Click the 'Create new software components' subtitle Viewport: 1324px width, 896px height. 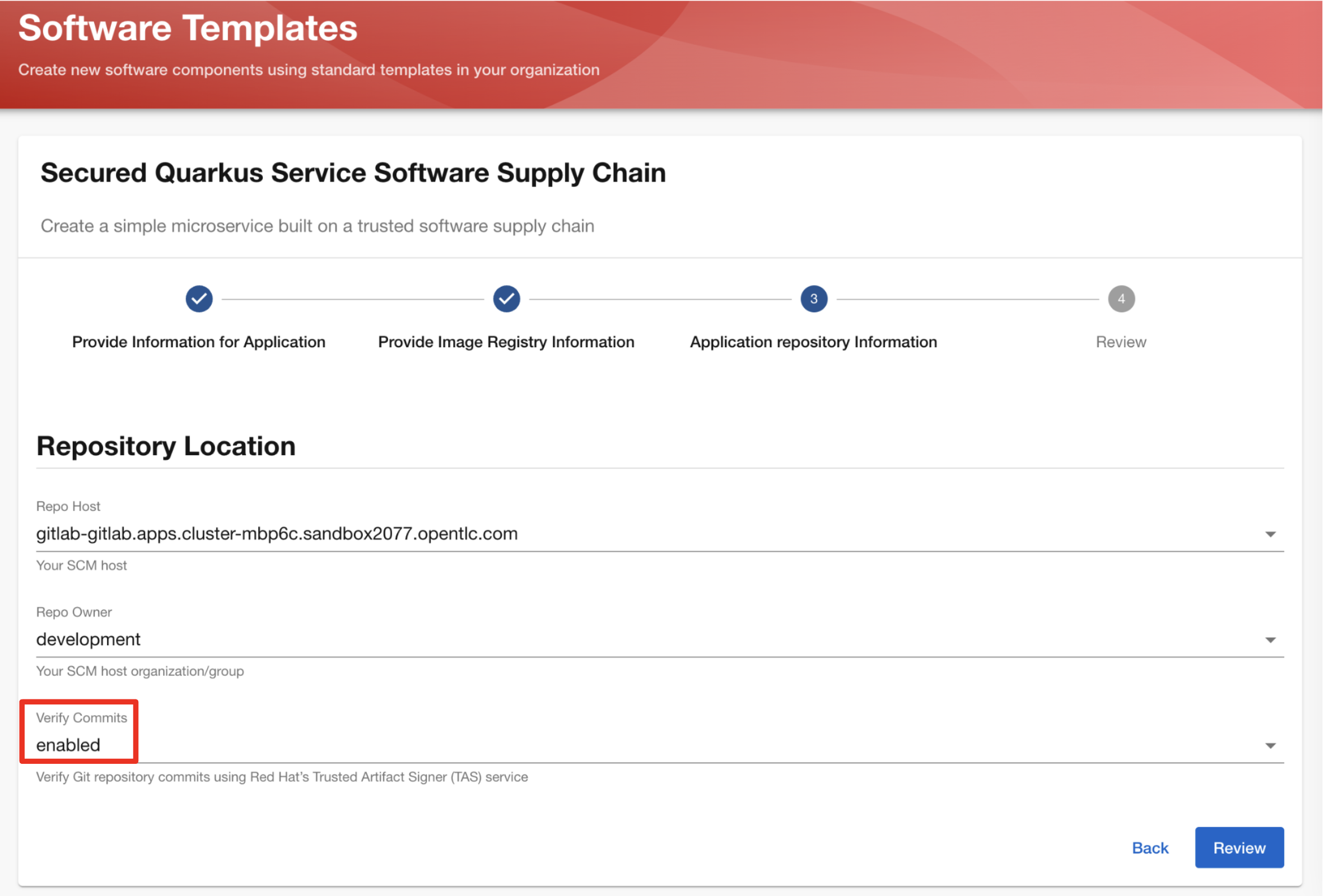(309, 69)
